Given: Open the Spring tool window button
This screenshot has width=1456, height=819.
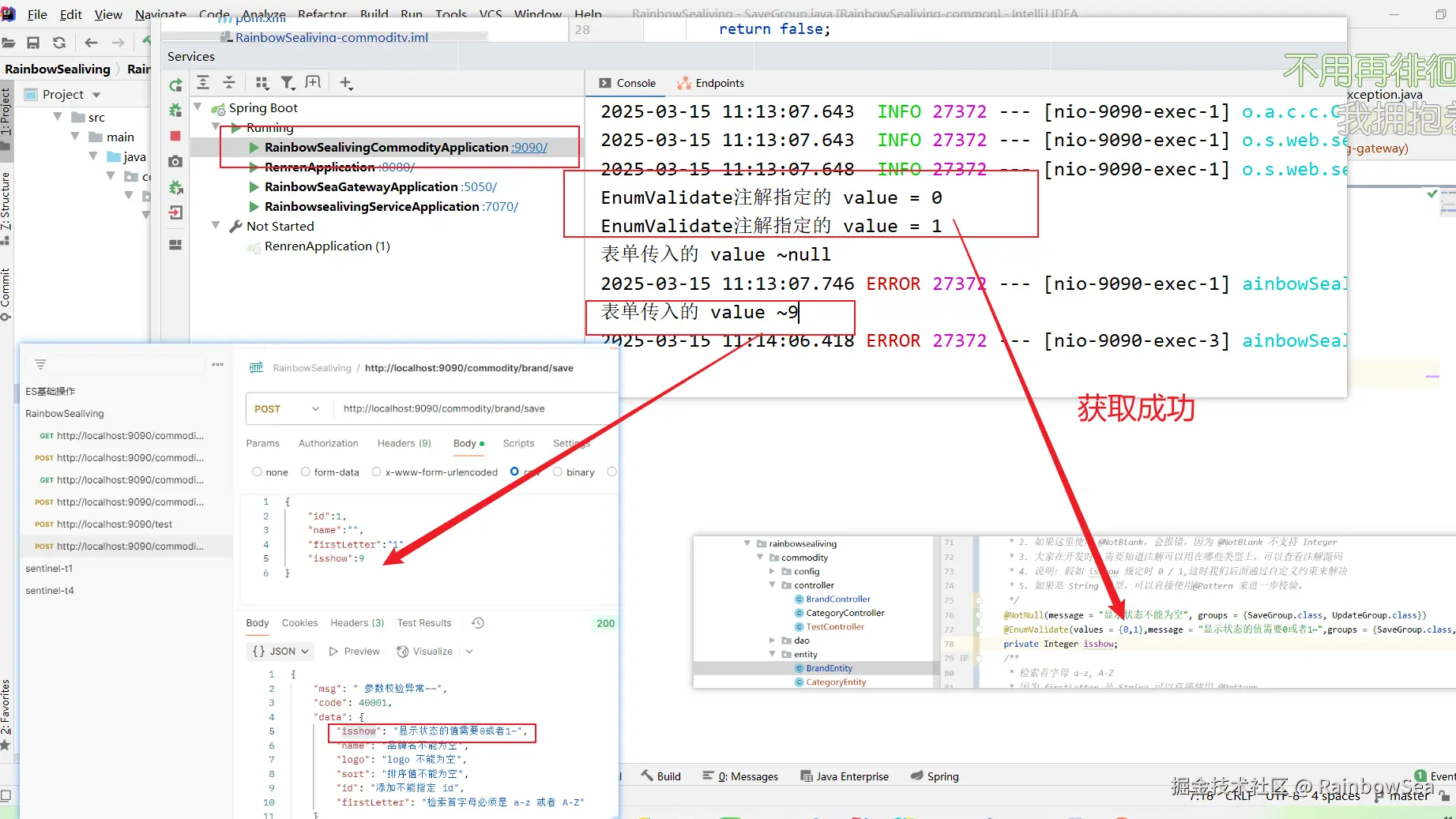Looking at the screenshot, I should click(x=935, y=776).
